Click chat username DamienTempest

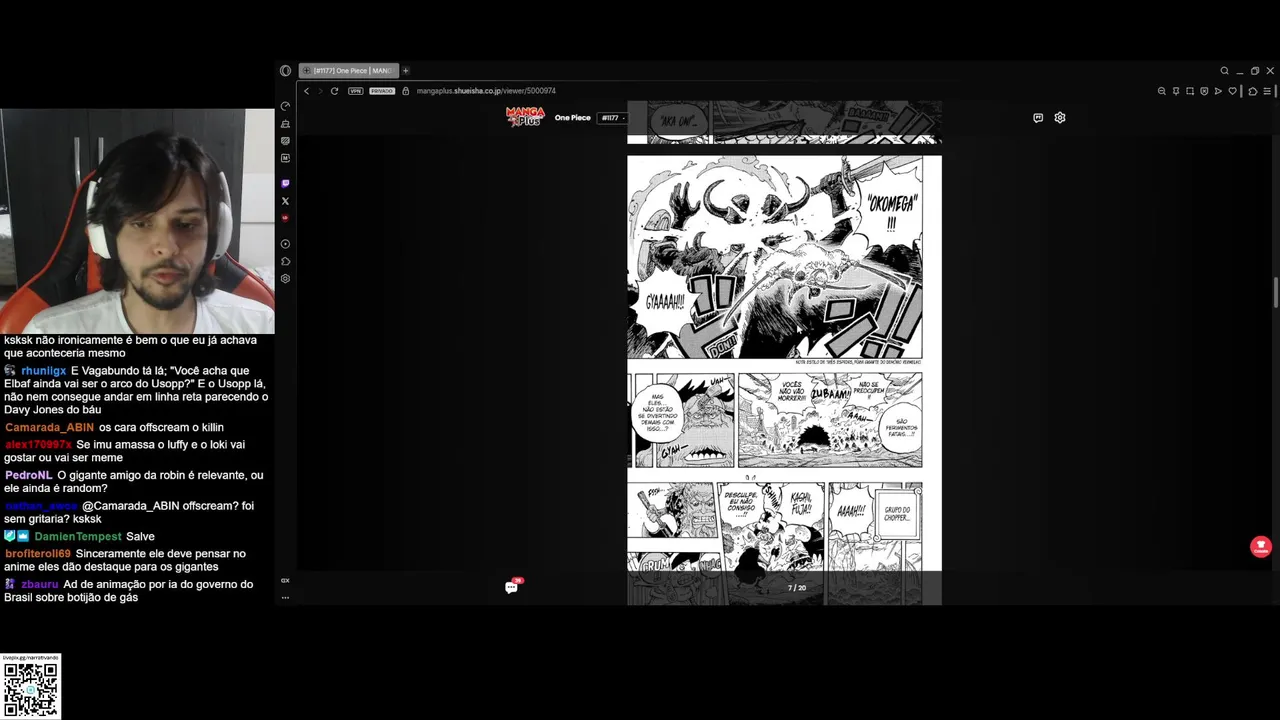click(x=78, y=537)
